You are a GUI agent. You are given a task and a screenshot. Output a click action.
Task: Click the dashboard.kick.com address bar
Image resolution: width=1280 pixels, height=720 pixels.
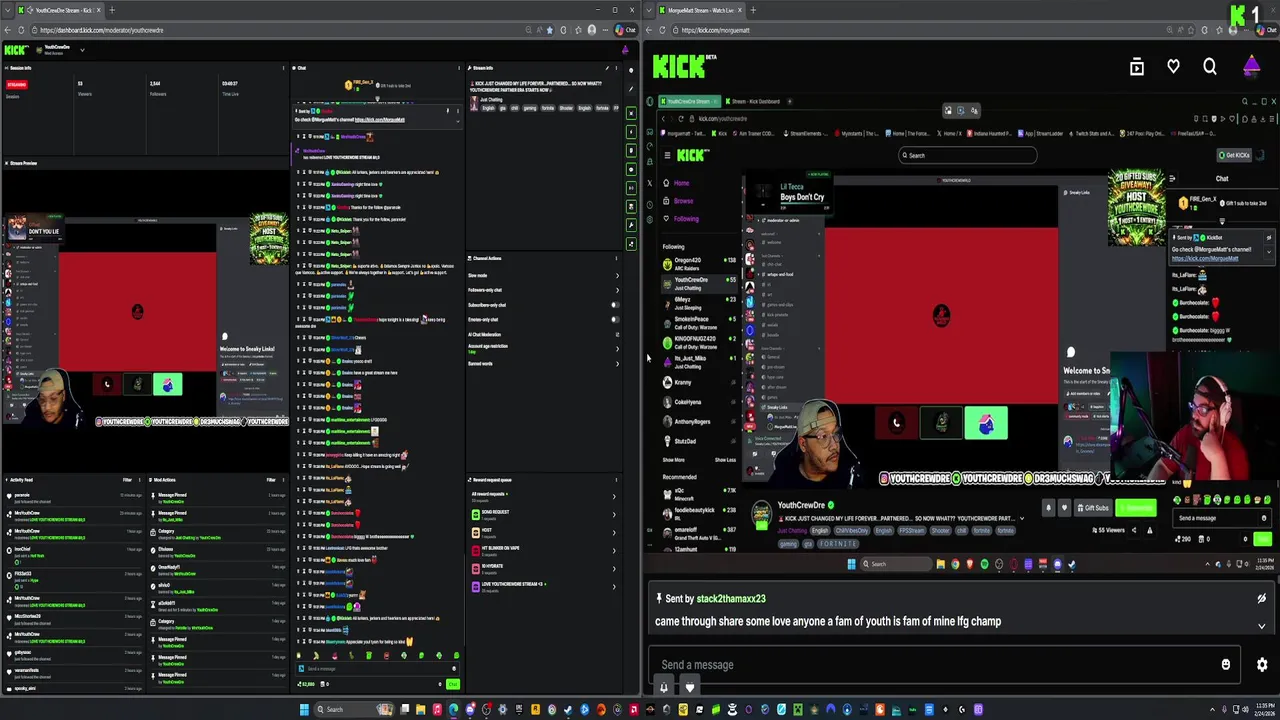coord(290,30)
